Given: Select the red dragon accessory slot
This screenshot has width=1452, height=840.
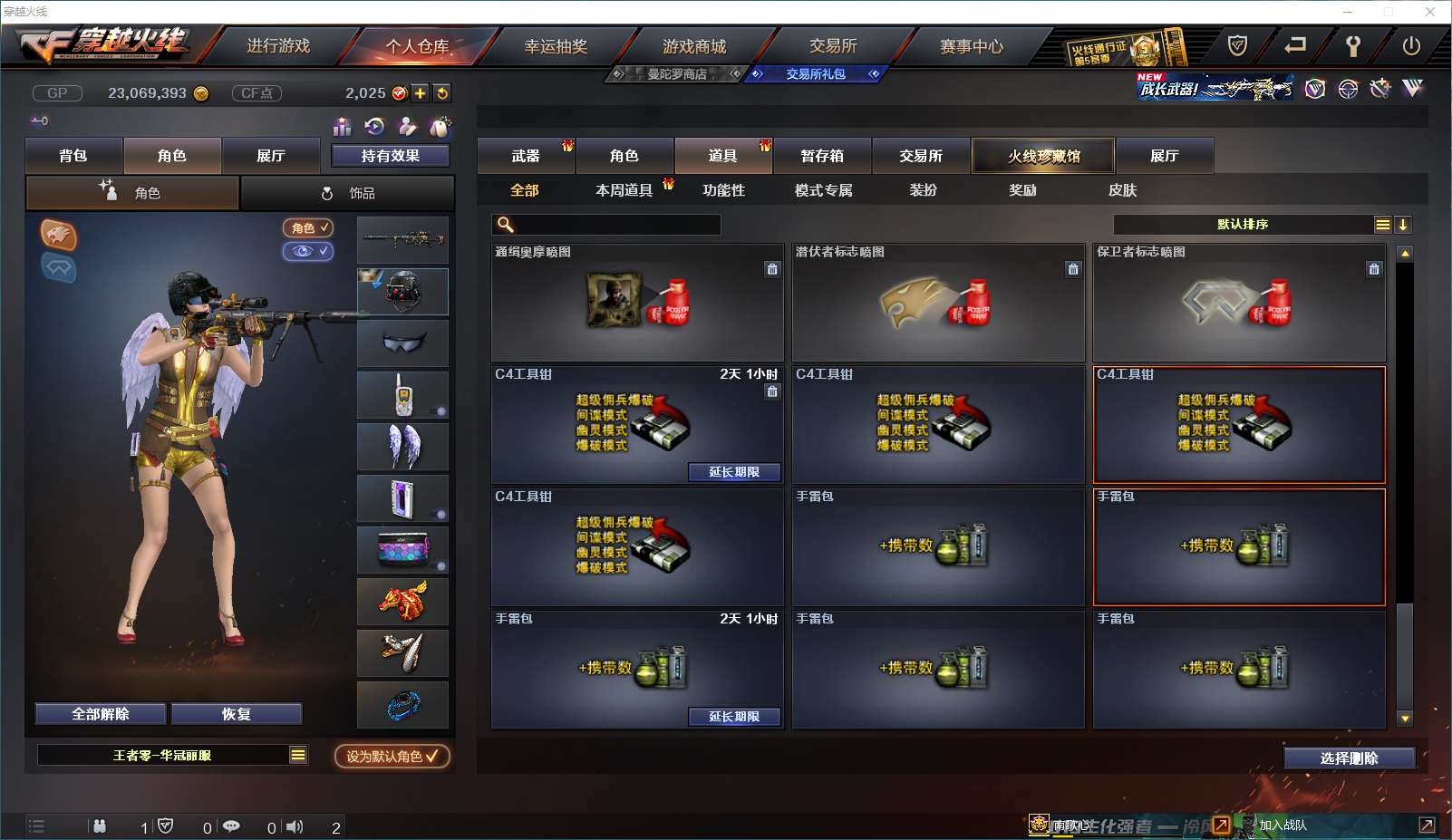Looking at the screenshot, I should [403, 601].
